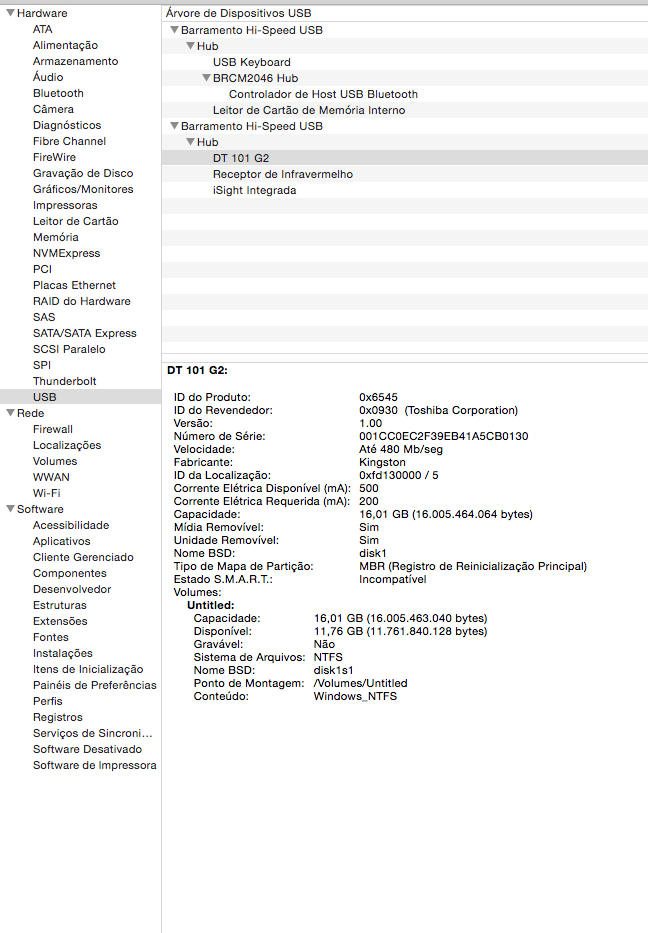Select PCI in the sidebar
Image resolution: width=648 pixels, height=933 pixels.
[x=42, y=270]
